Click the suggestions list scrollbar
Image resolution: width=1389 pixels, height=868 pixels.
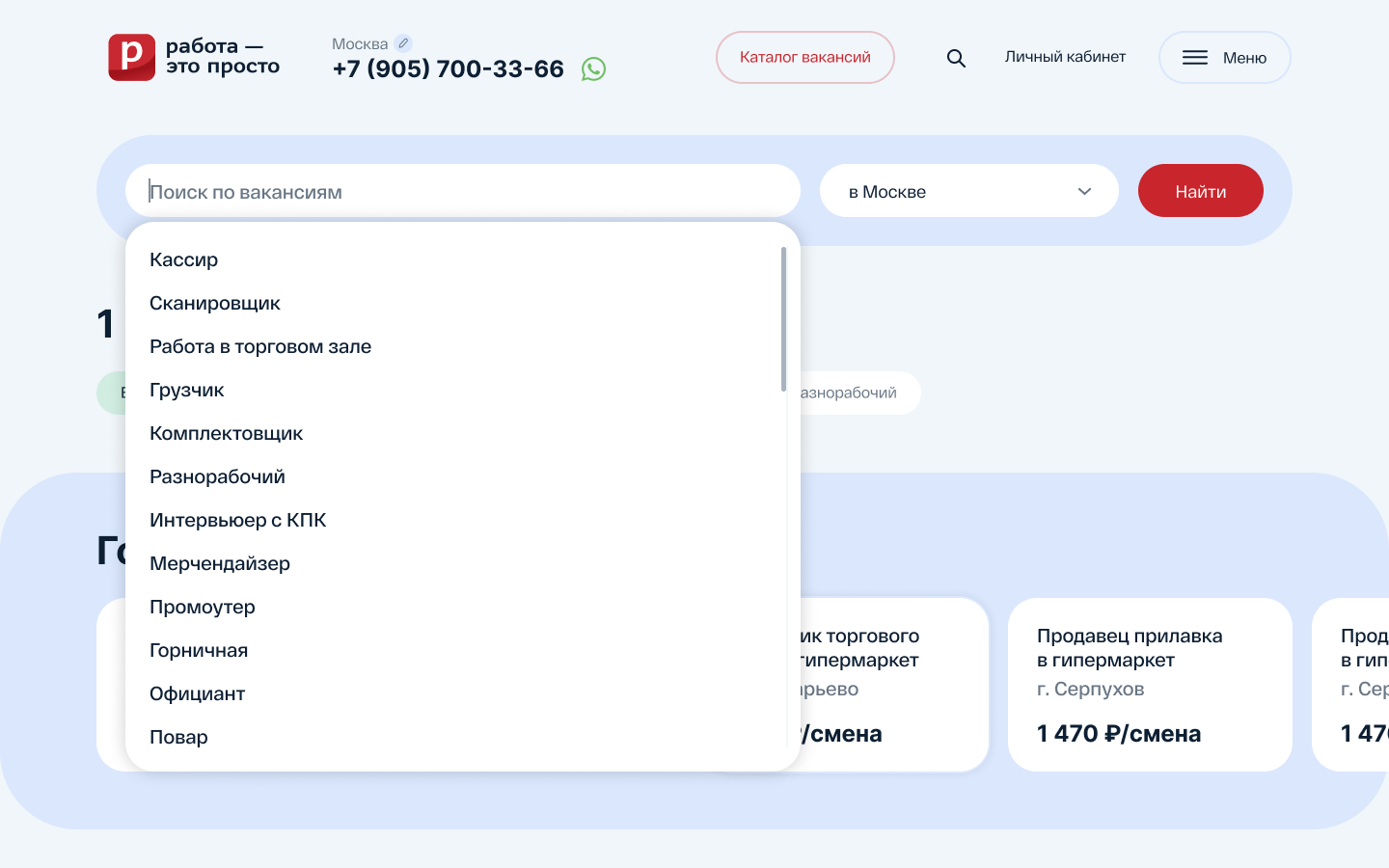(783, 319)
